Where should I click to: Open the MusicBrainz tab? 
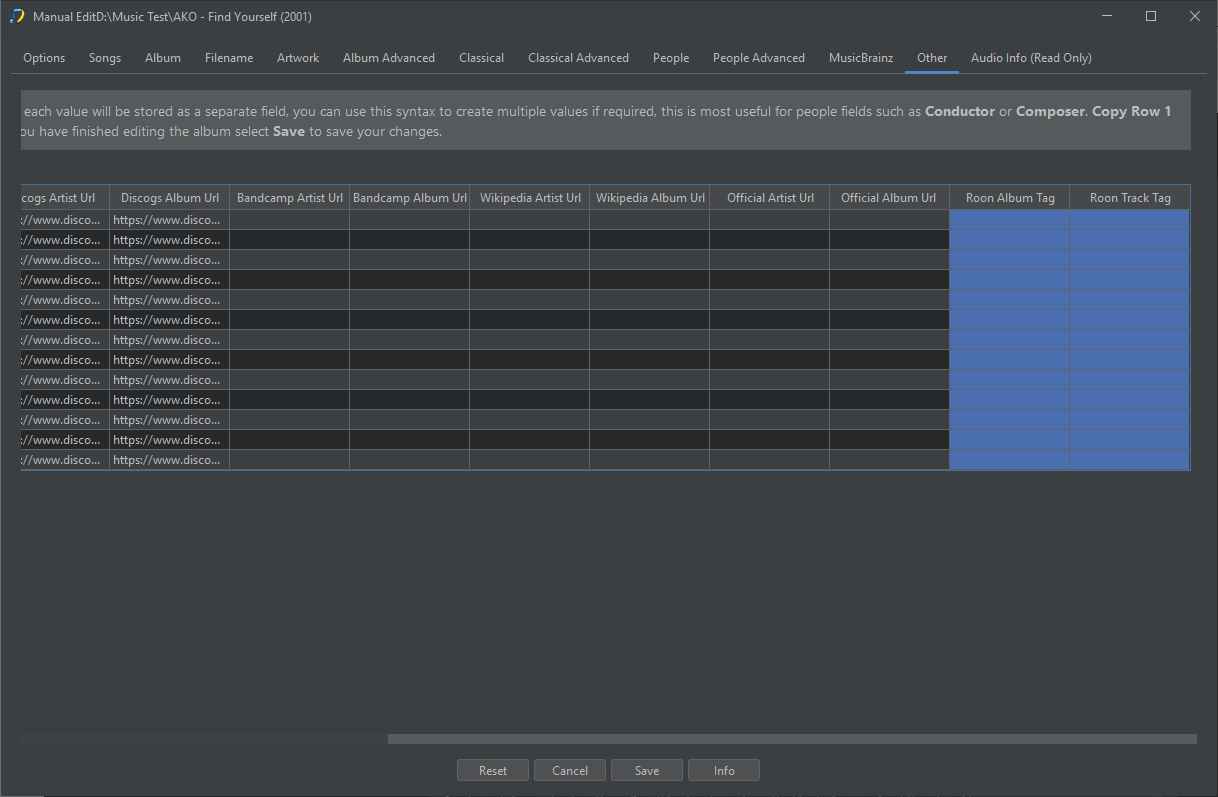pyautogui.click(x=860, y=58)
